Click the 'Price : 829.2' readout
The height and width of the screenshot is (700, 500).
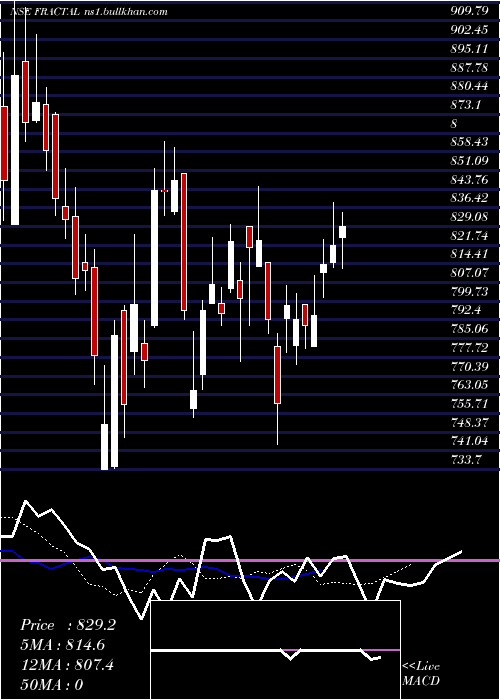(x=68, y=625)
